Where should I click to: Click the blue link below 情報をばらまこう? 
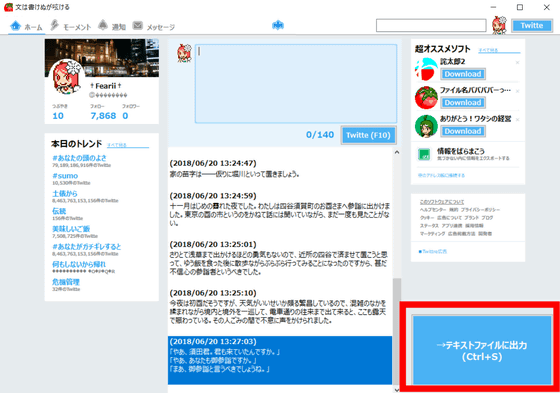pos(441,175)
